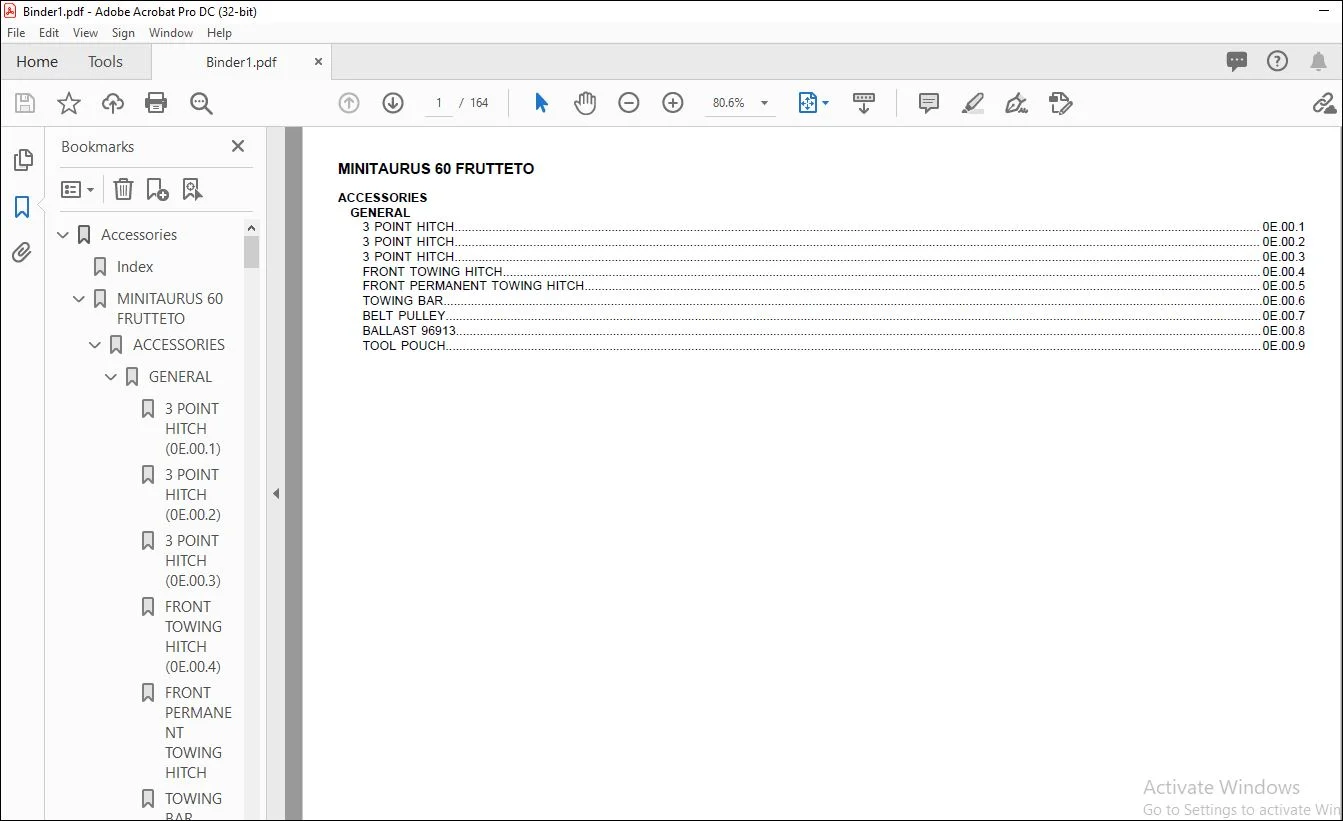The height and width of the screenshot is (821, 1343).
Task: Delete the selected bookmark with trash icon
Action: [123, 189]
